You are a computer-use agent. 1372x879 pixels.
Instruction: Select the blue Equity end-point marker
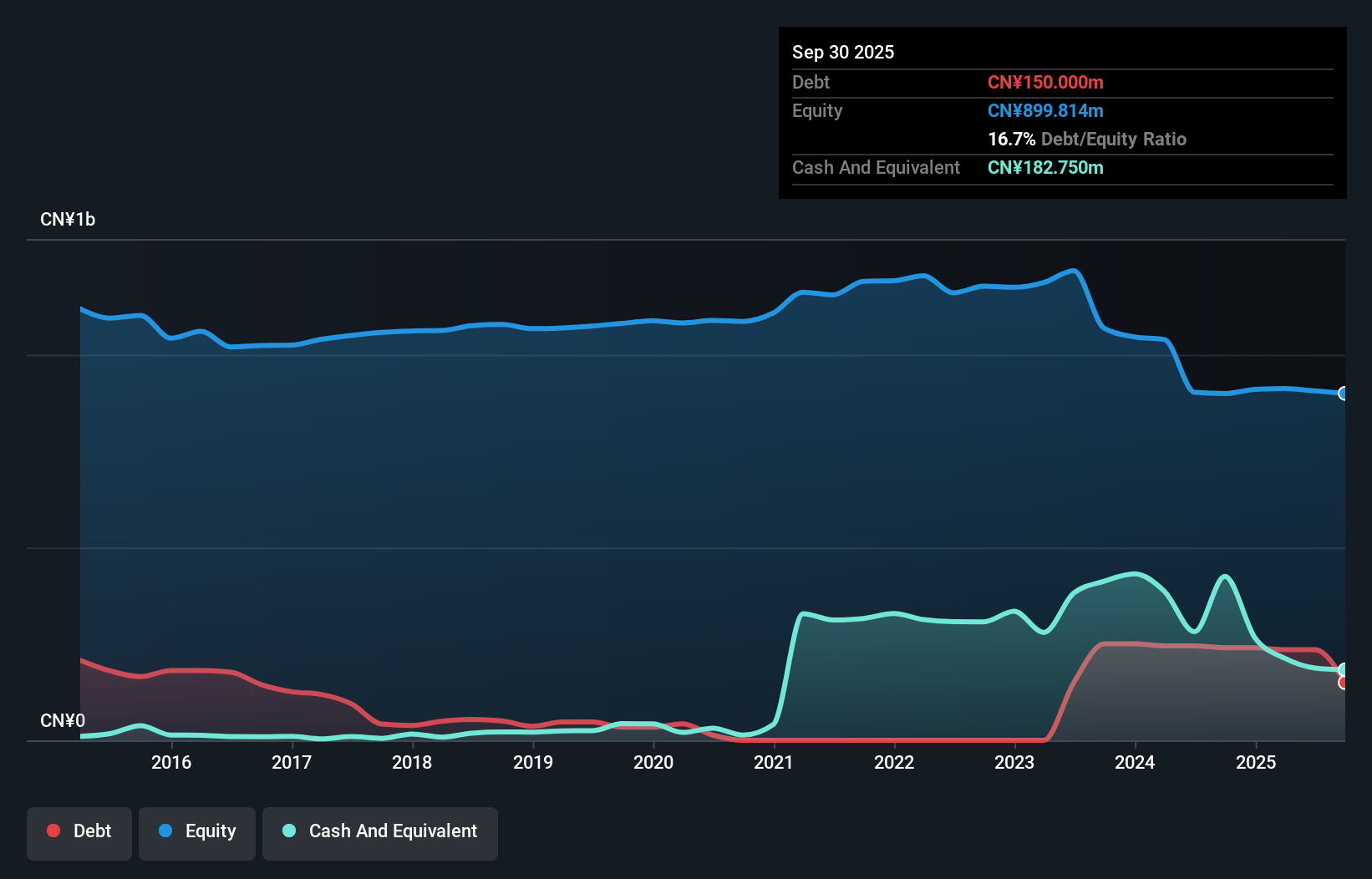coord(1344,394)
